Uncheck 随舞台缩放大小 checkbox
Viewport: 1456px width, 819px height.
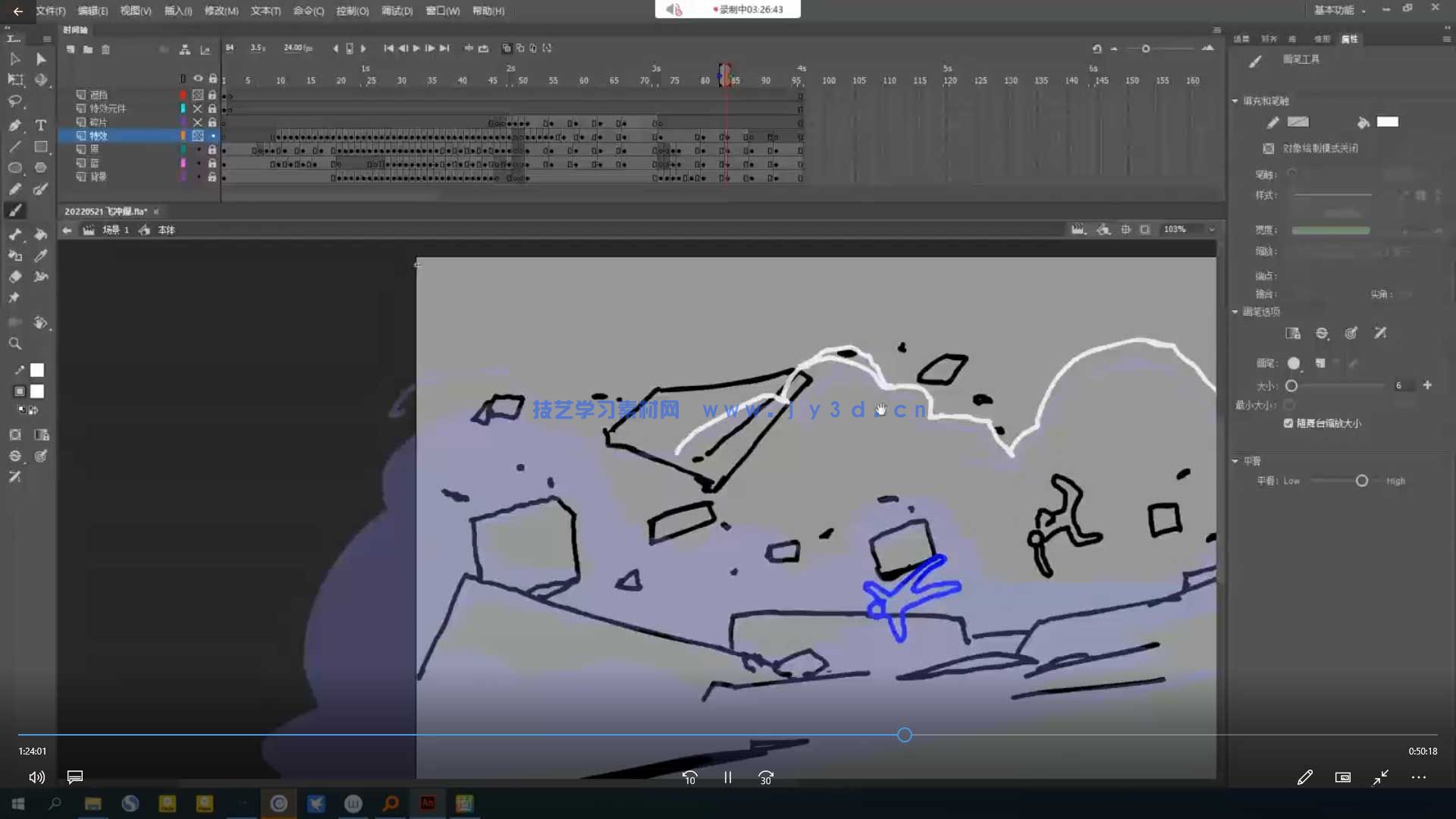1288,423
